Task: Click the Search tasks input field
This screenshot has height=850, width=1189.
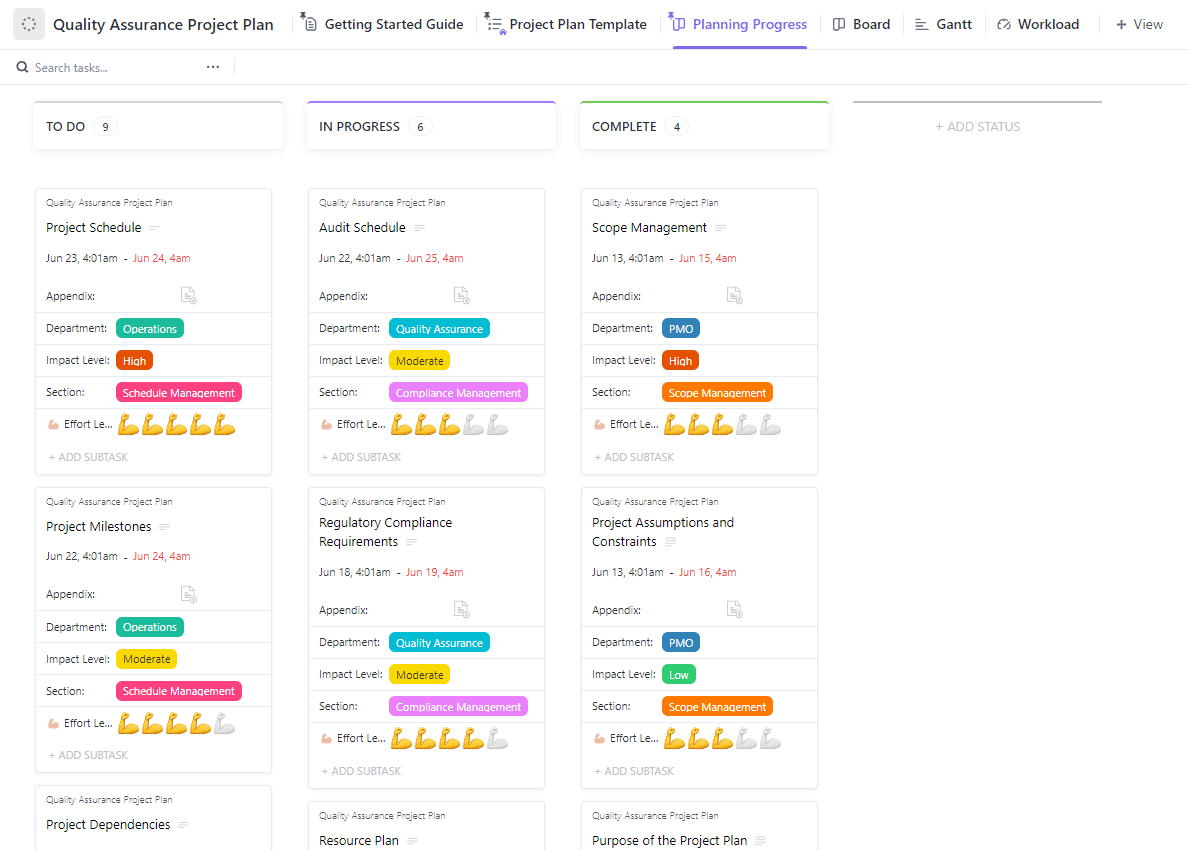Action: click(110, 67)
